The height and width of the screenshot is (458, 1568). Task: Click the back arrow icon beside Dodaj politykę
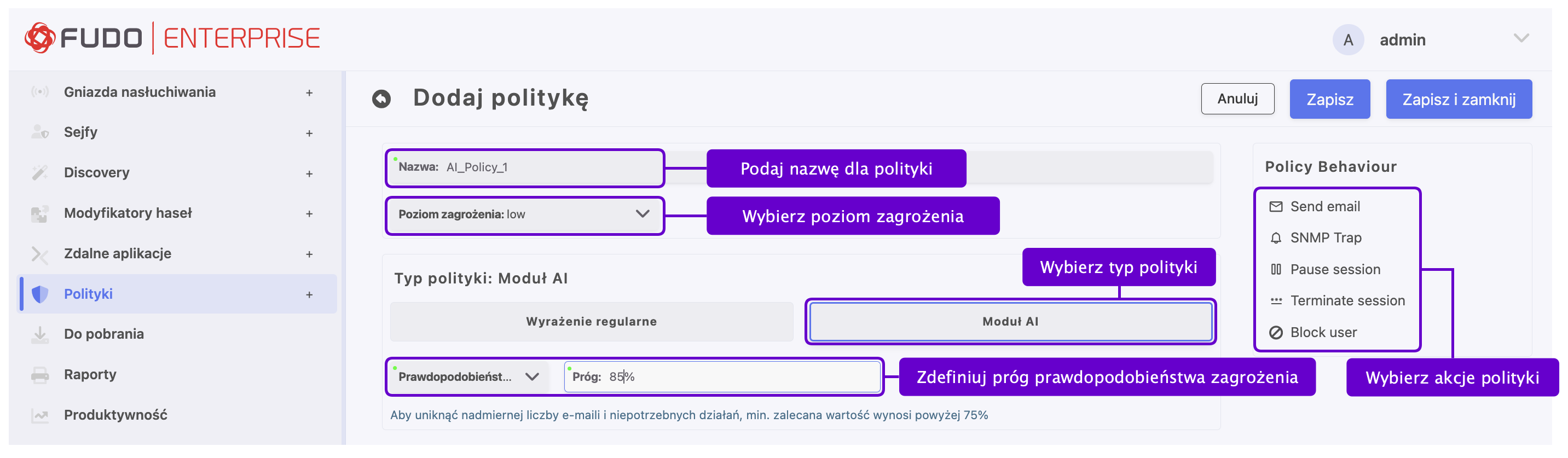click(x=381, y=98)
